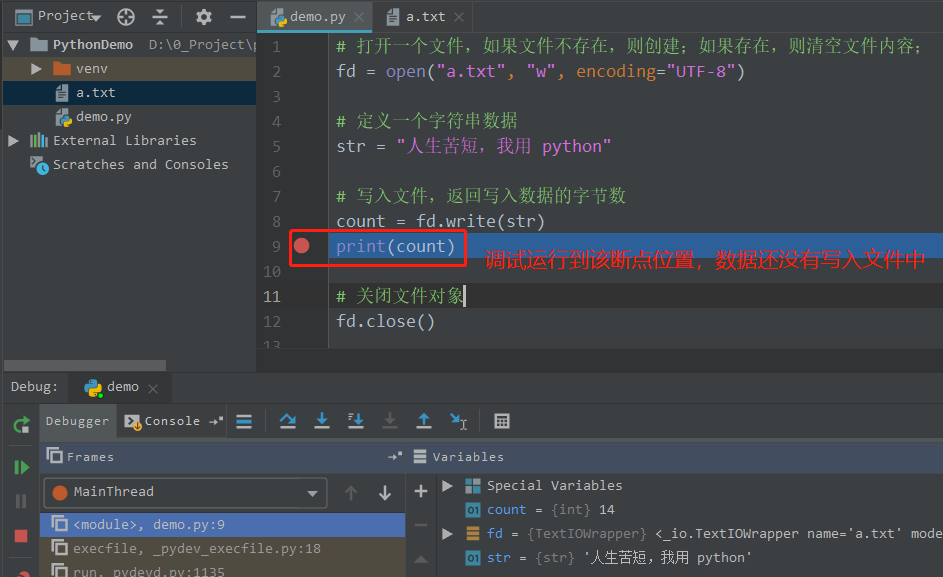This screenshot has height=577, width=943.
Task: Click the Step Into icon
Action: (x=322, y=421)
